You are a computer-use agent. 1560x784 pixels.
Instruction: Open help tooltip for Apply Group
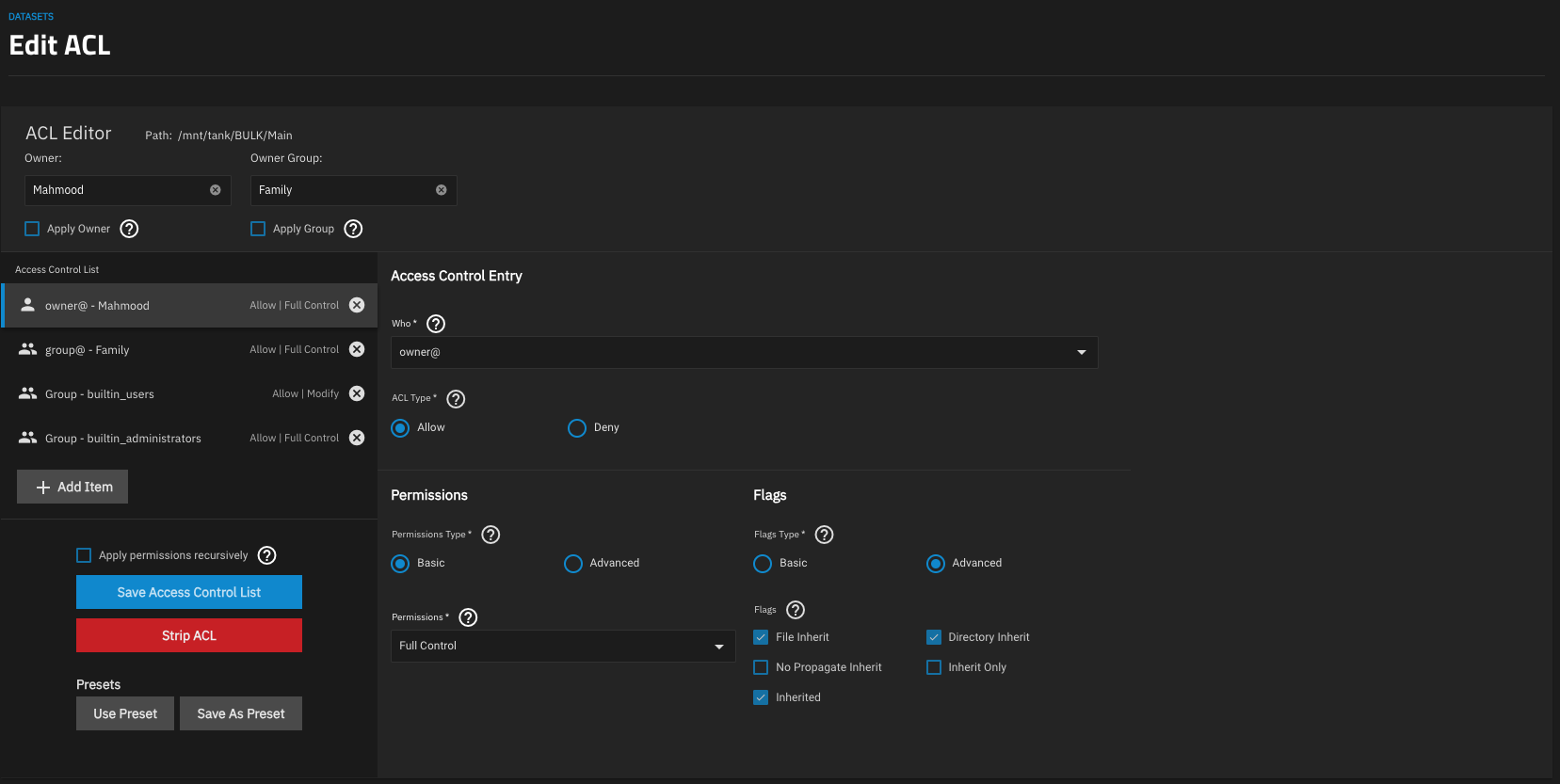354,229
